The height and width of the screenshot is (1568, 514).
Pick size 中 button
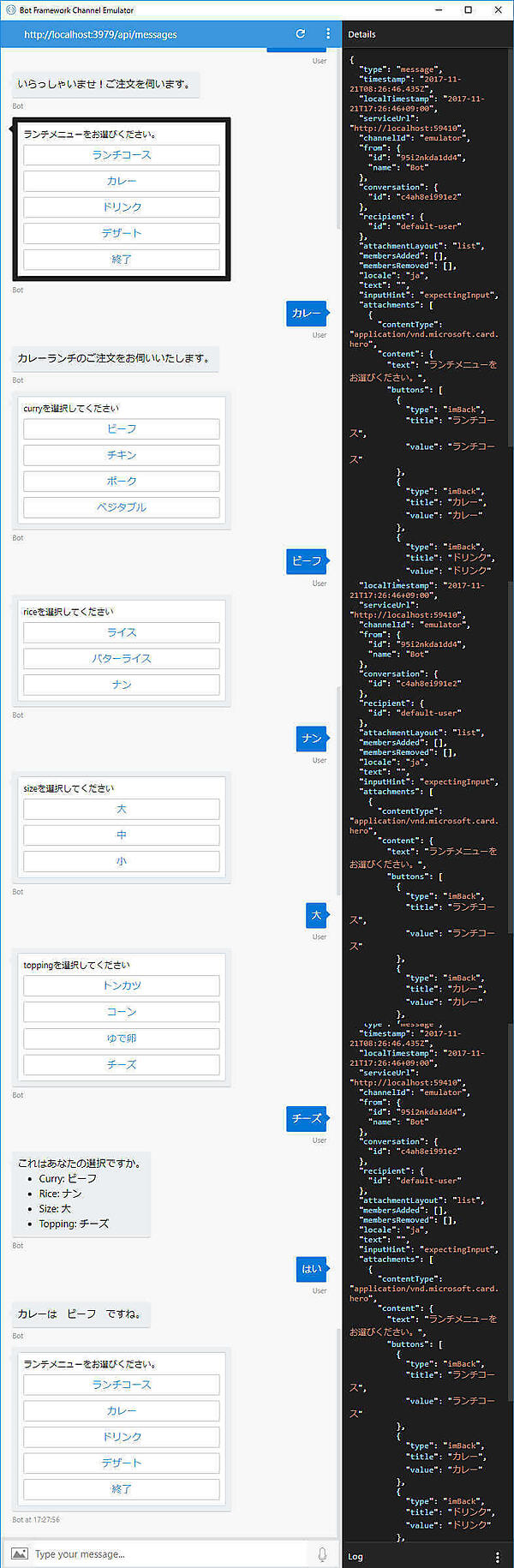(121, 835)
